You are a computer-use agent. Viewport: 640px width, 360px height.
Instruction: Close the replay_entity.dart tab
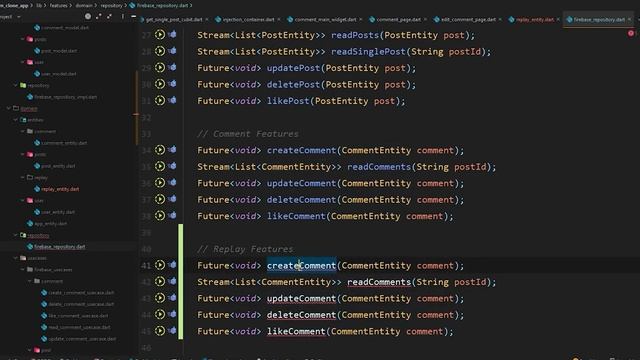tap(558, 19)
